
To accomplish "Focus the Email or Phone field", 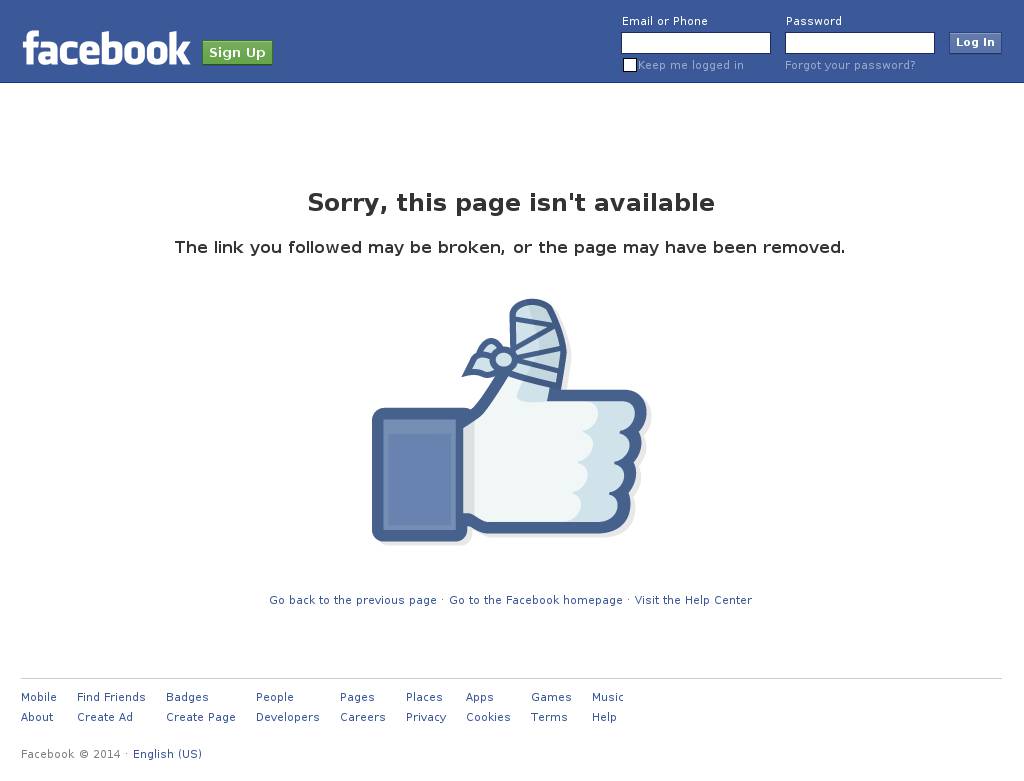I will point(696,43).
